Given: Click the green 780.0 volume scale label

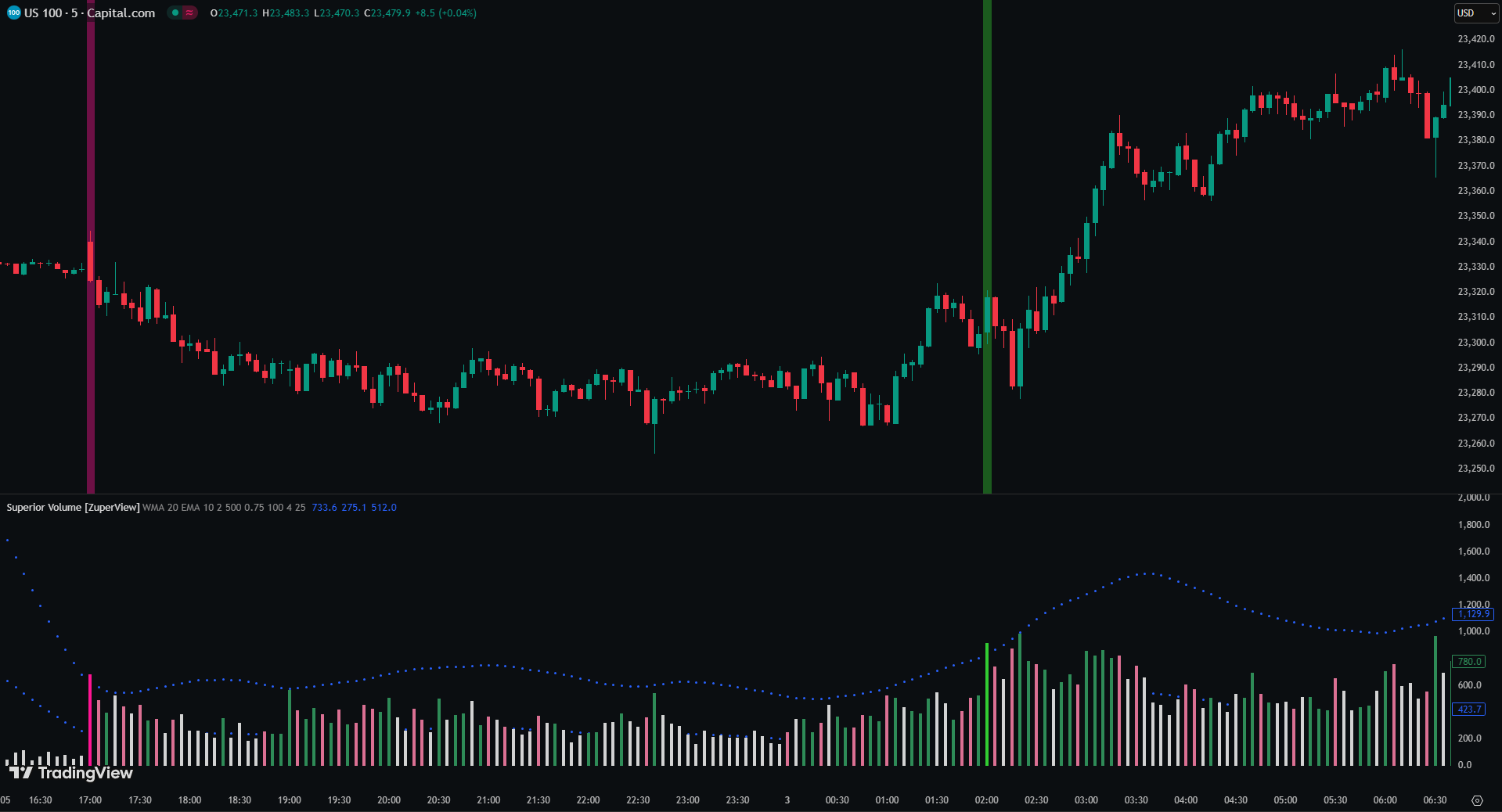Looking at the screenshot, I should tap(1468, 662).
